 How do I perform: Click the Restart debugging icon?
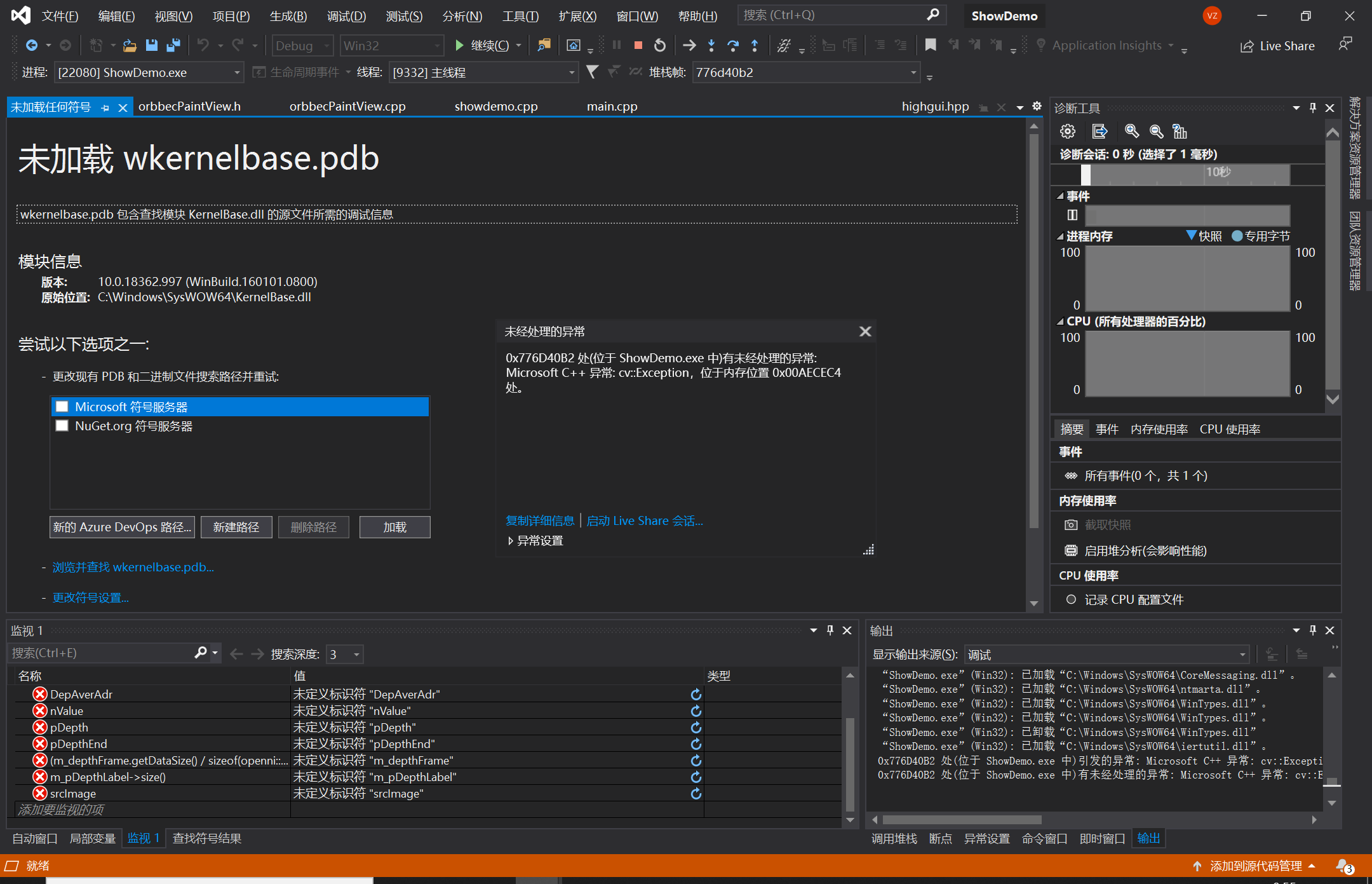click(x=659, y=45)
